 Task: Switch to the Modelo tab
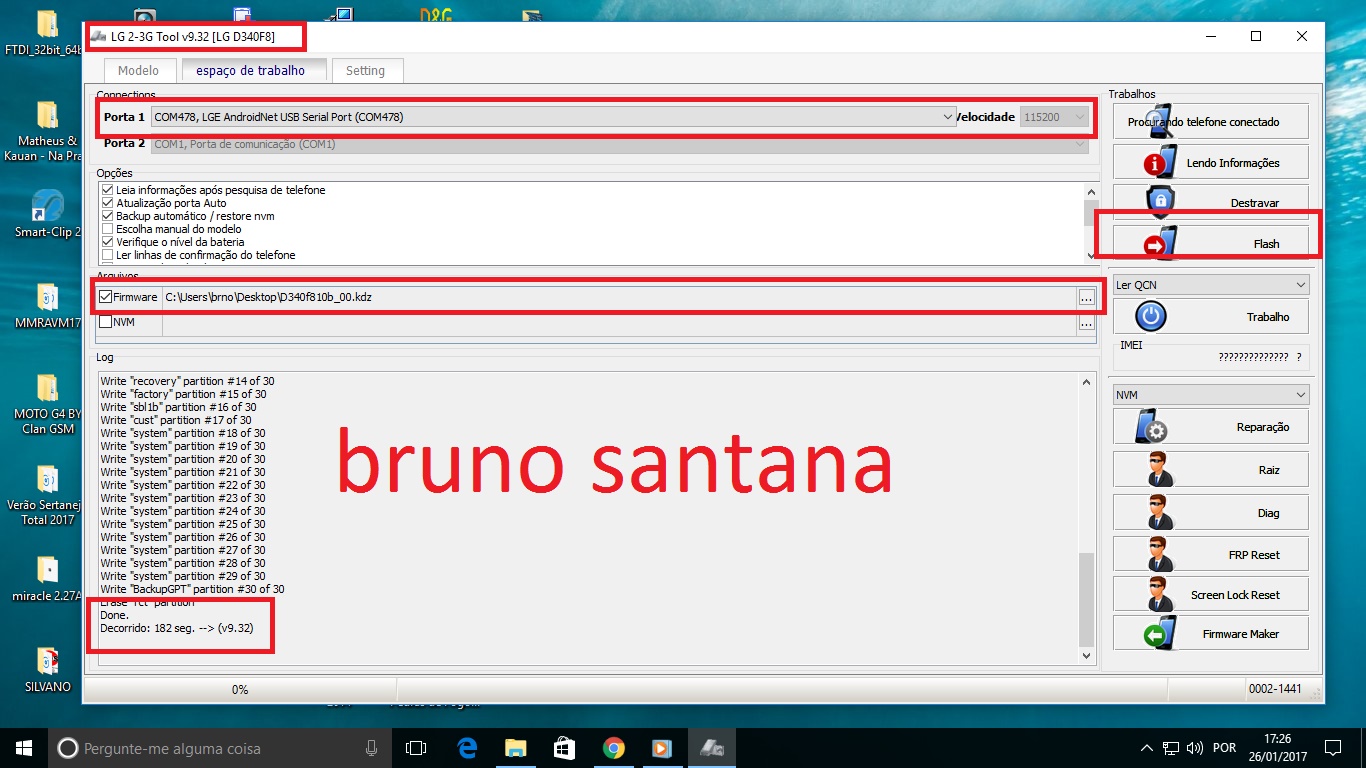click(x=138, y=71)
